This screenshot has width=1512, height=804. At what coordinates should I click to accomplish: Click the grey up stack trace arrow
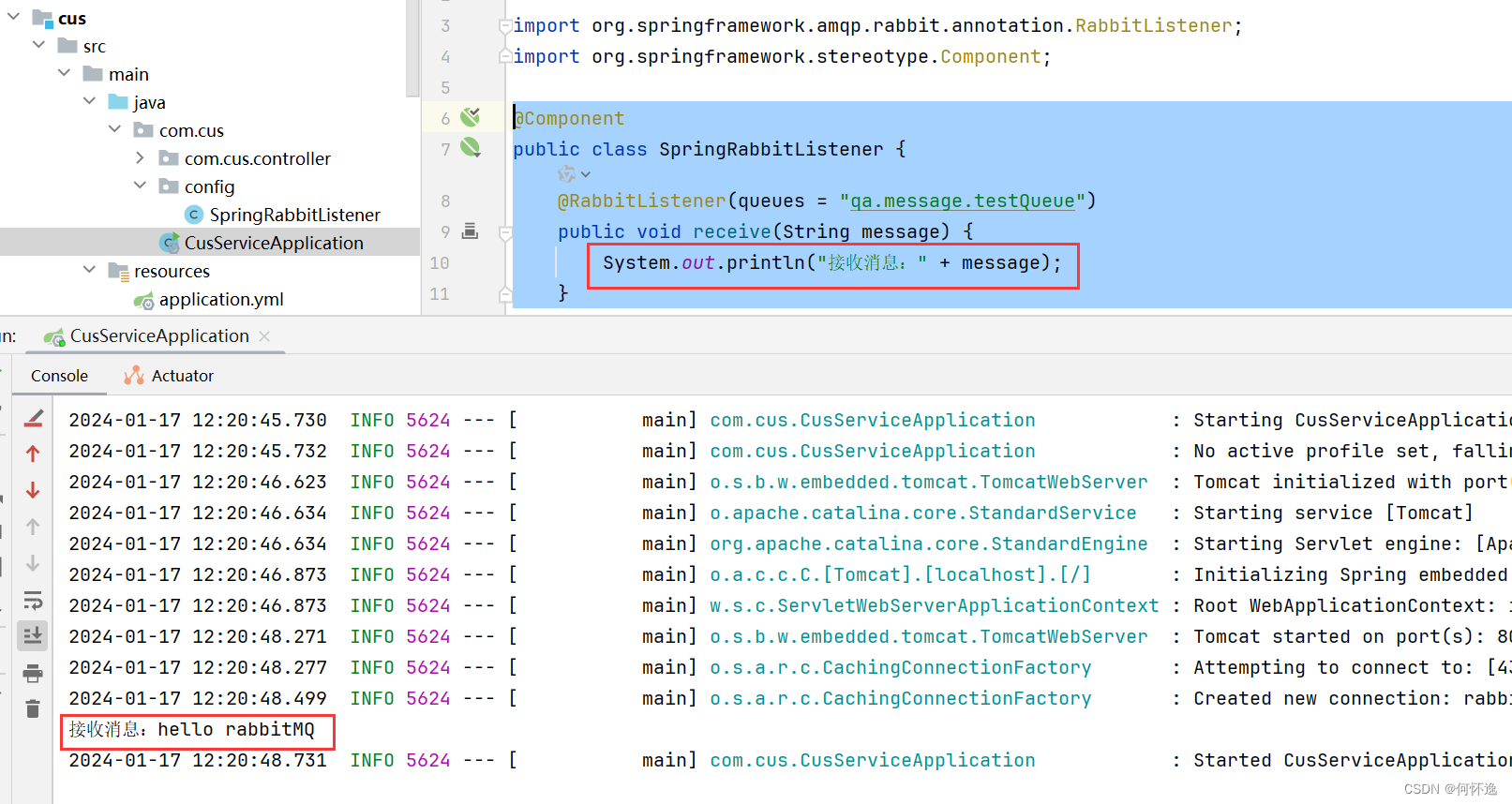coord(33,527)
